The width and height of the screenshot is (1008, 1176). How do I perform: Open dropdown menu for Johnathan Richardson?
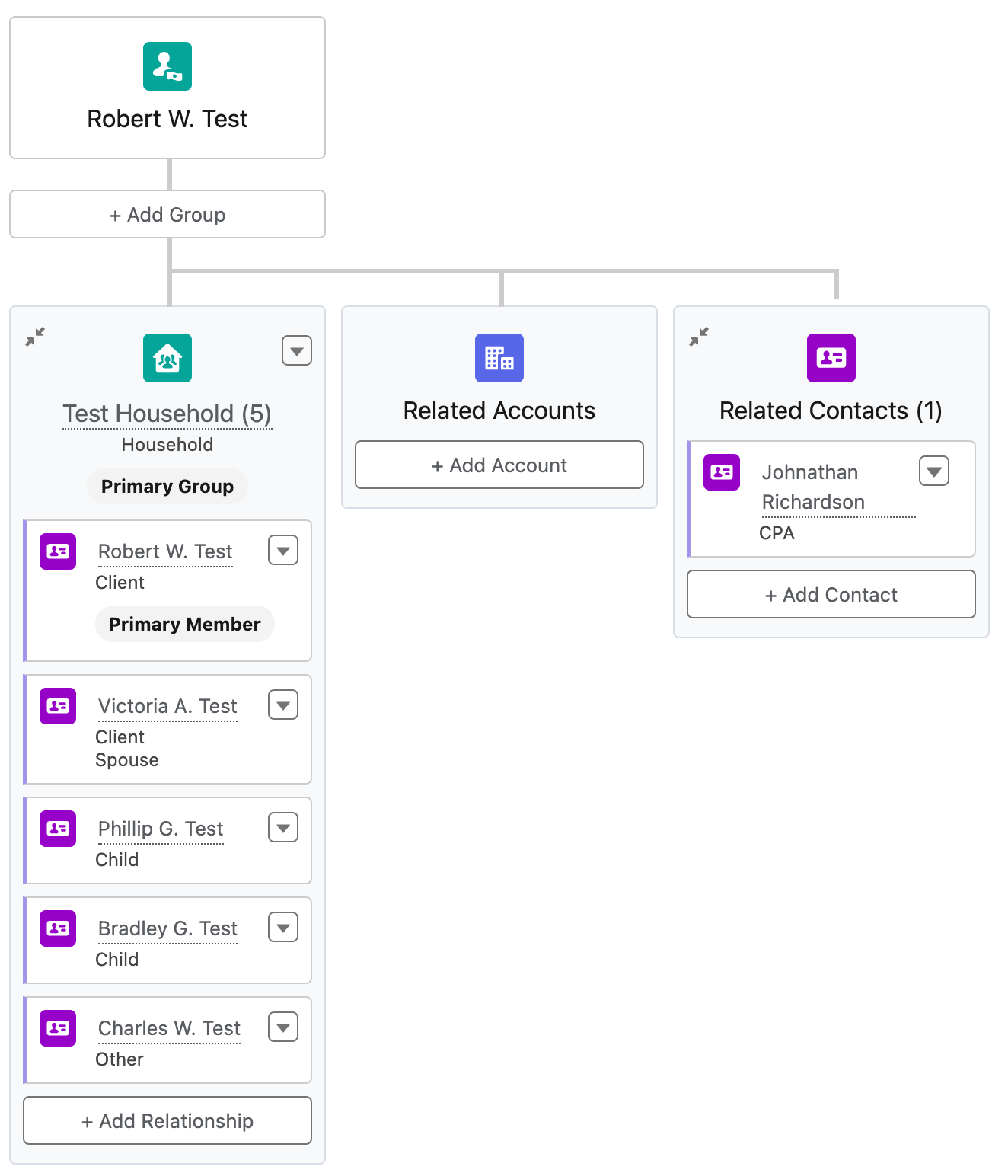pyautogui.click(x=934, y=471)
